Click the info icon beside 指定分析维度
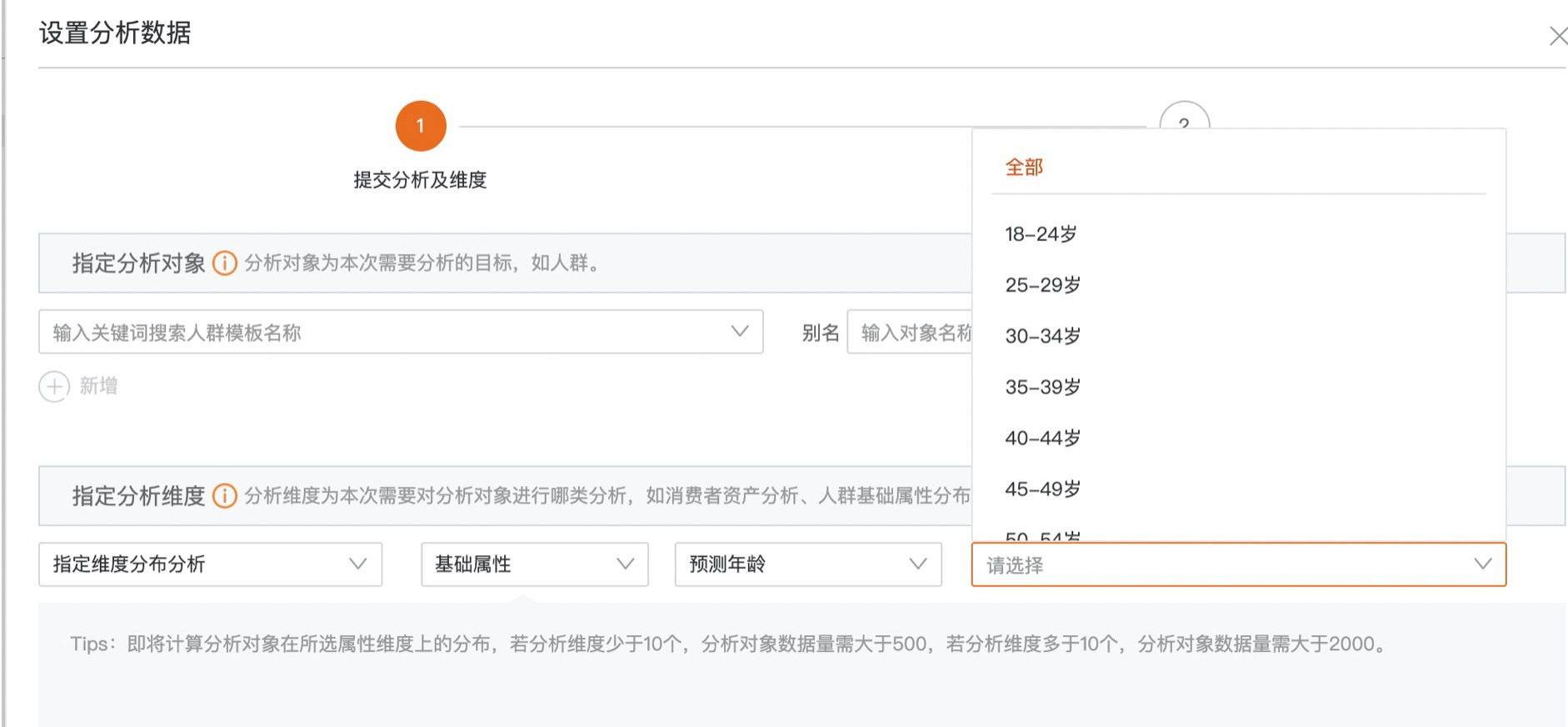Screen dimensions: 1568x727 [225, 496]
